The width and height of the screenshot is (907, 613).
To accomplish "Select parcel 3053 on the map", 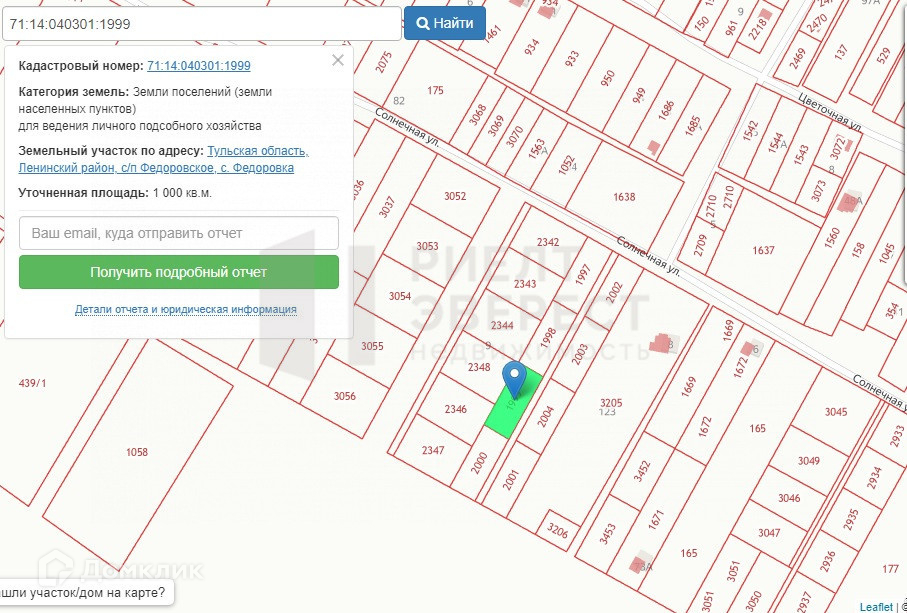I will 427,246.
